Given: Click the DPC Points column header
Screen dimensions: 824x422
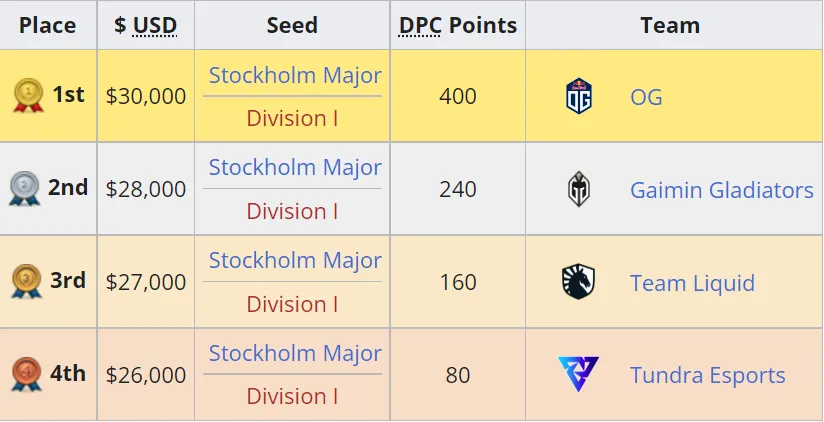Looking at the screenshot, I should [458, 25].
